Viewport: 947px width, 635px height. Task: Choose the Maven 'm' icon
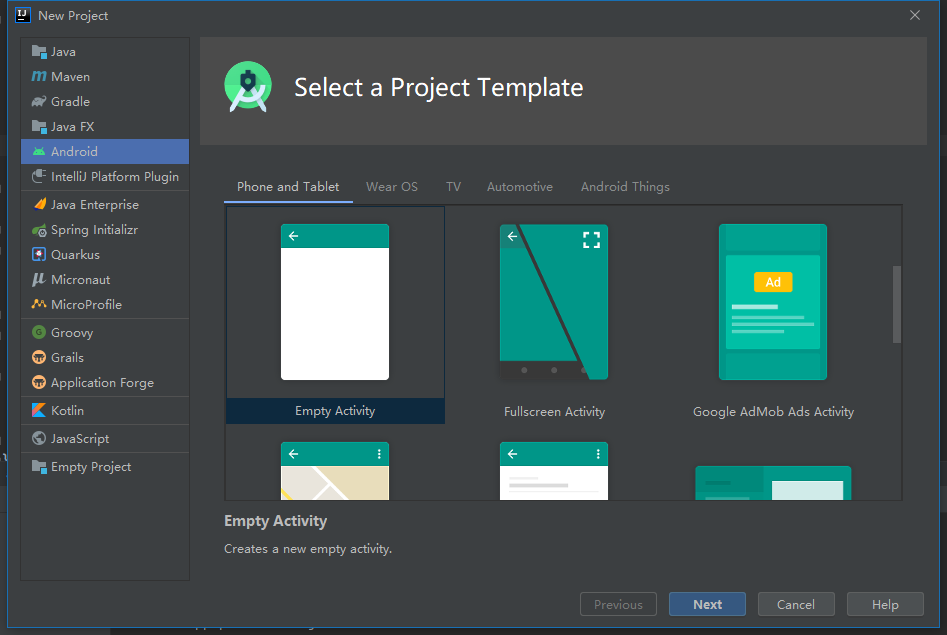39,77
